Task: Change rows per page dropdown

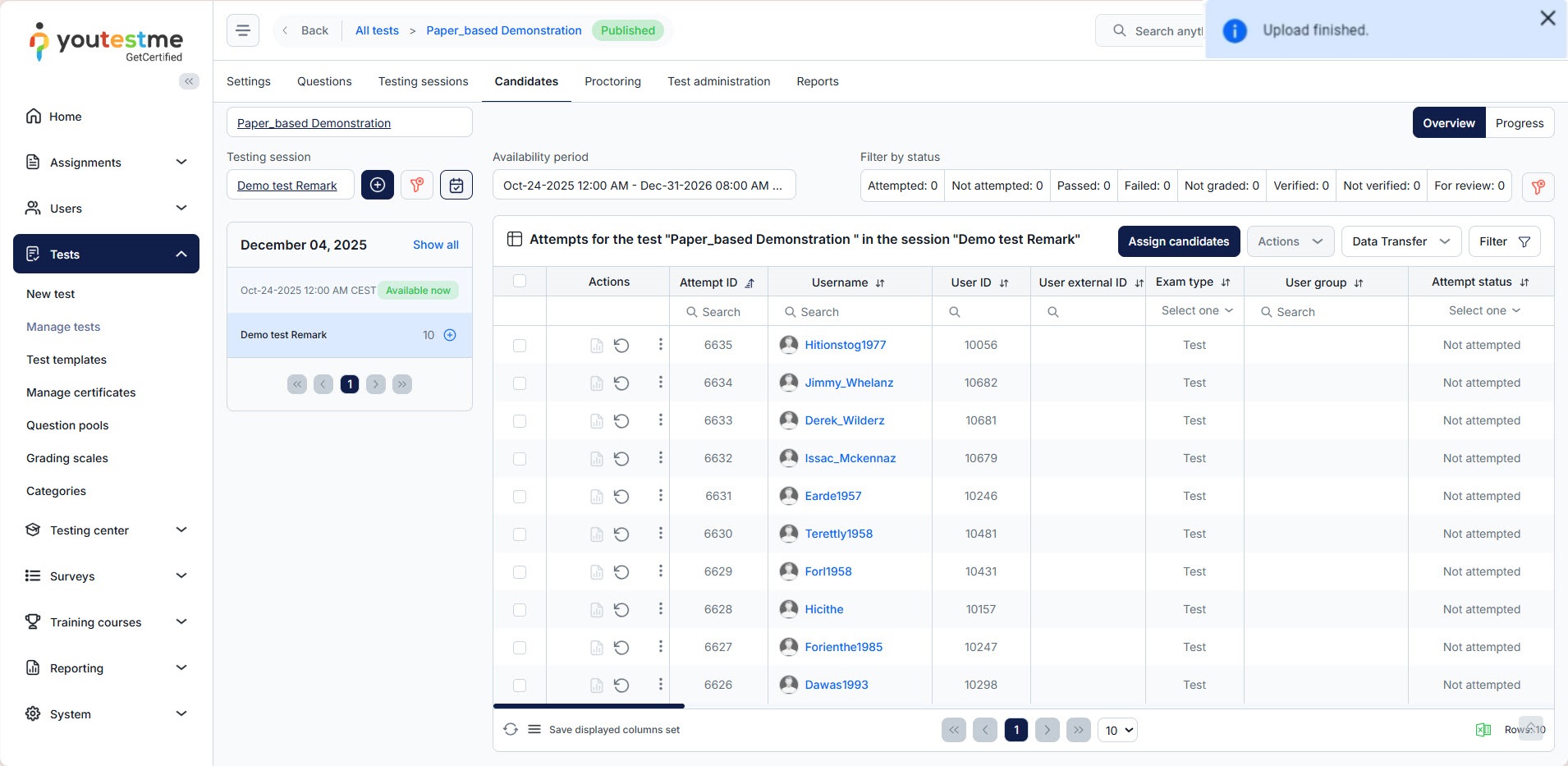Action: coord(1117,731)
